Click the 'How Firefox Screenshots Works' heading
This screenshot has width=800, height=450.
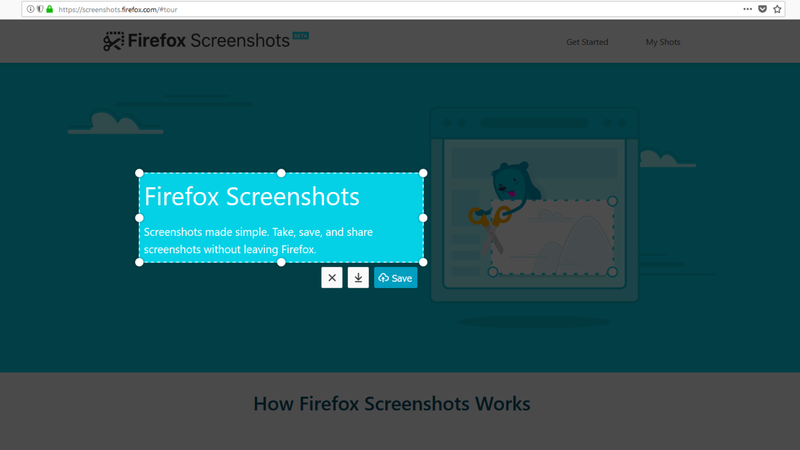tap(392, 404)
